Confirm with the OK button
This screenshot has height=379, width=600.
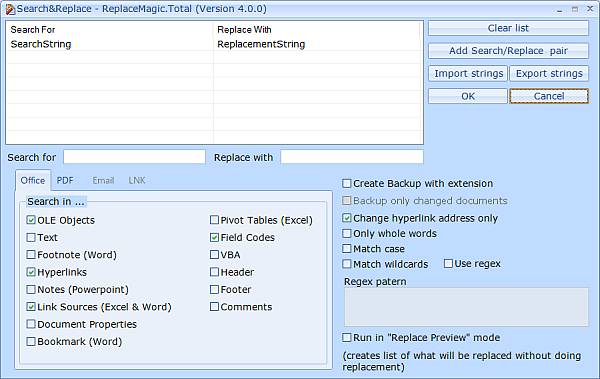[x=468, y=96]
